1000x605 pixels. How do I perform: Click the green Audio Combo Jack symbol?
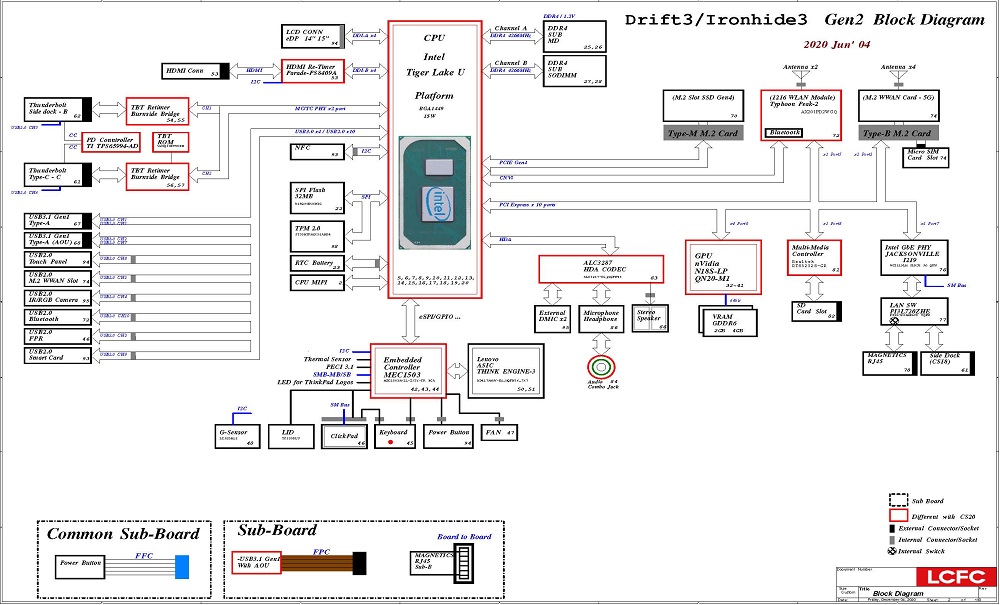click(x=601, y=367)
